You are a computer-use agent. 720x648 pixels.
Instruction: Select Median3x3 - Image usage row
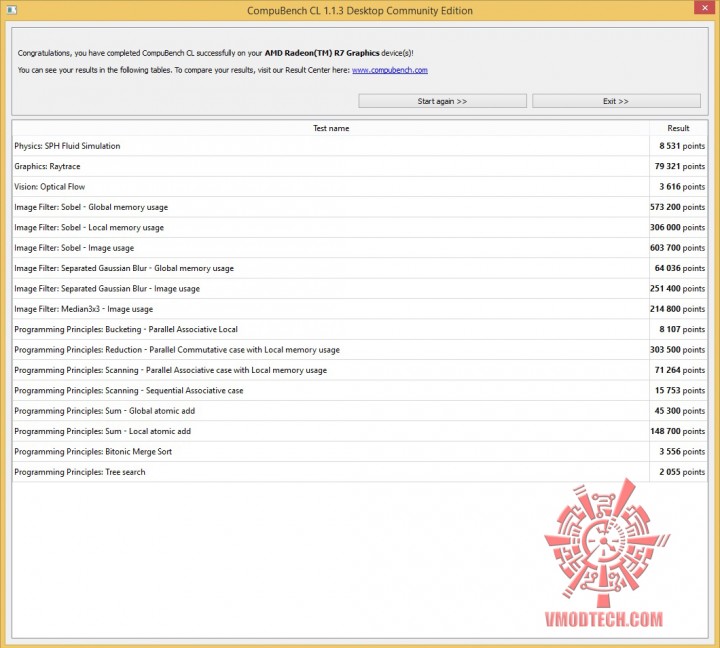(x=360, y=309)
